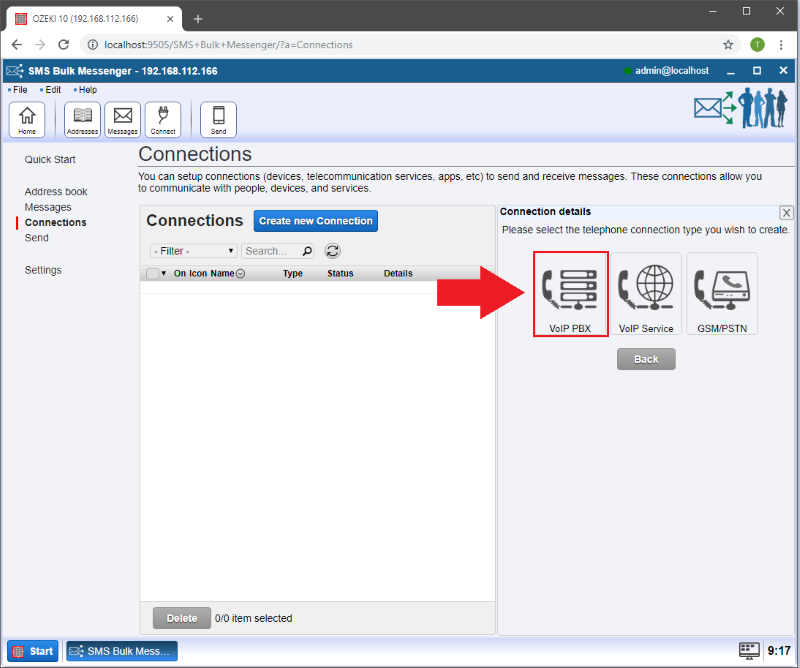Open the Messages envelope icon
800x668 pixels.
tap(123, 119)
